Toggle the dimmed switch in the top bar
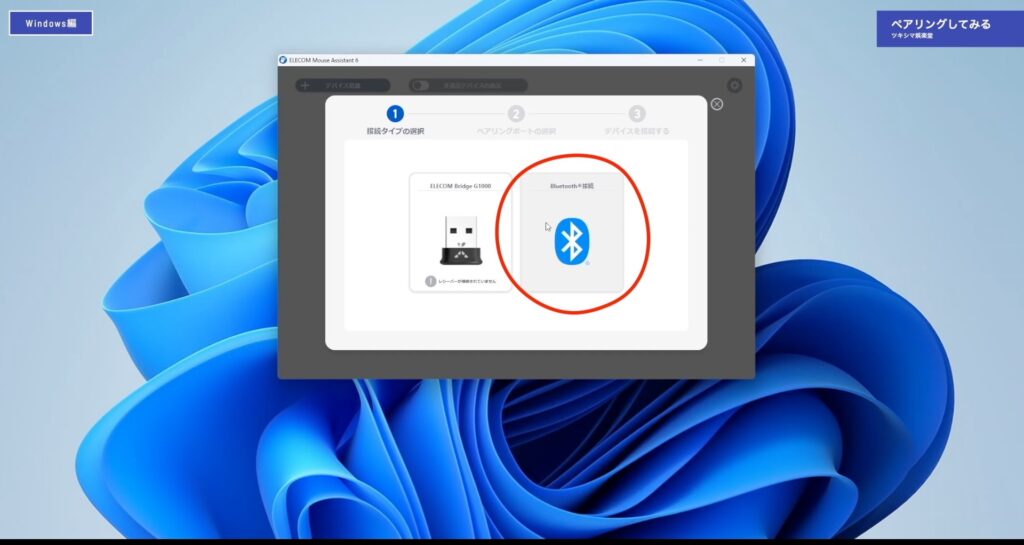Viewport: 1024px width, 545px height. 422,86
